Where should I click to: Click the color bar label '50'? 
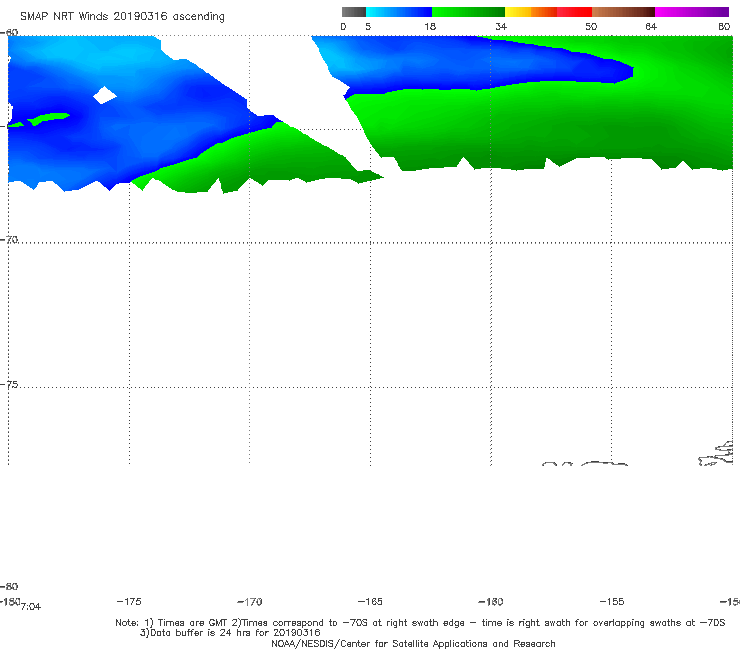coord(591,27)
